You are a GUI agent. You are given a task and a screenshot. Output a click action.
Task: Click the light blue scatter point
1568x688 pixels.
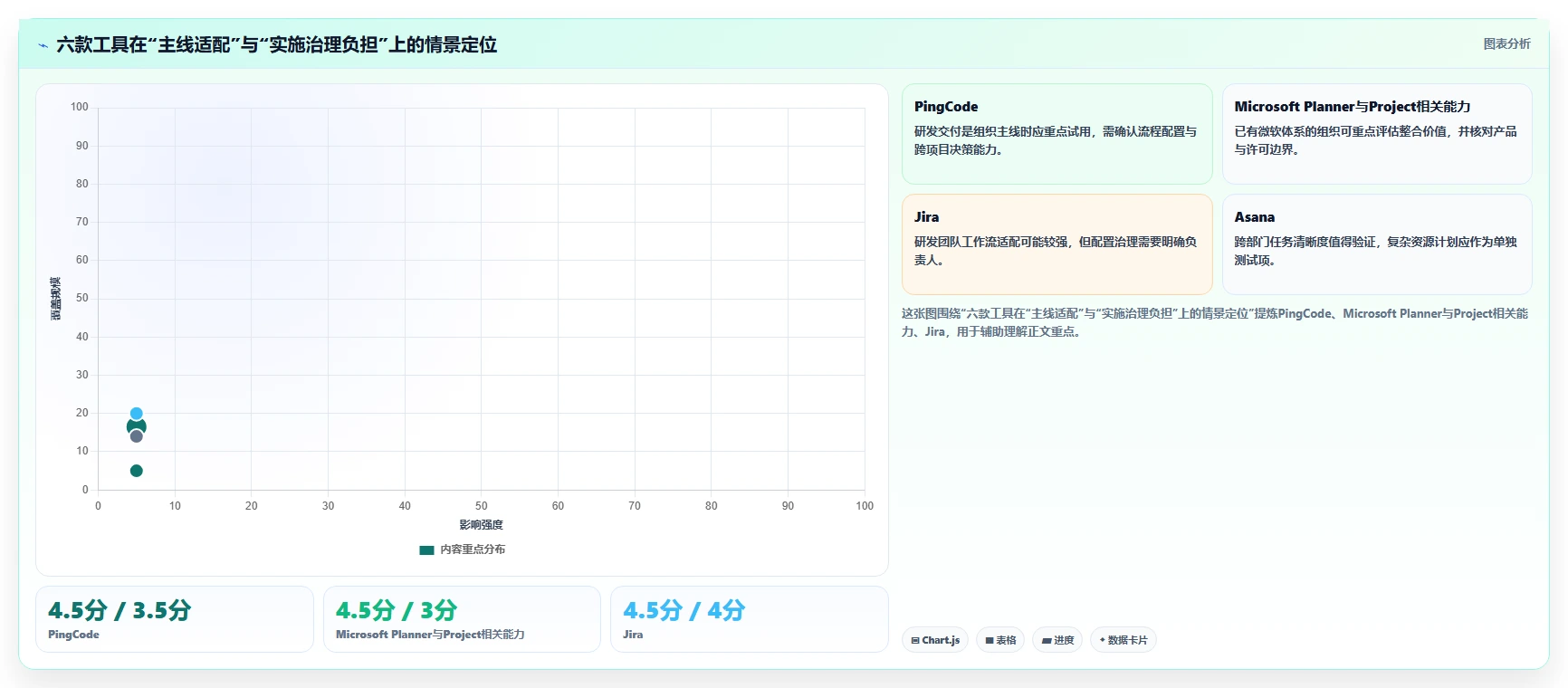(136, 414)
